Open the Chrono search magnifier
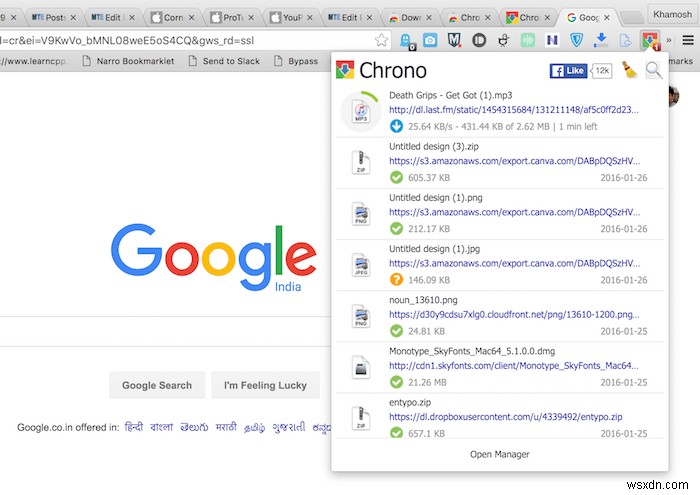This screenshot has width=700, height=495. click(654, 70)
